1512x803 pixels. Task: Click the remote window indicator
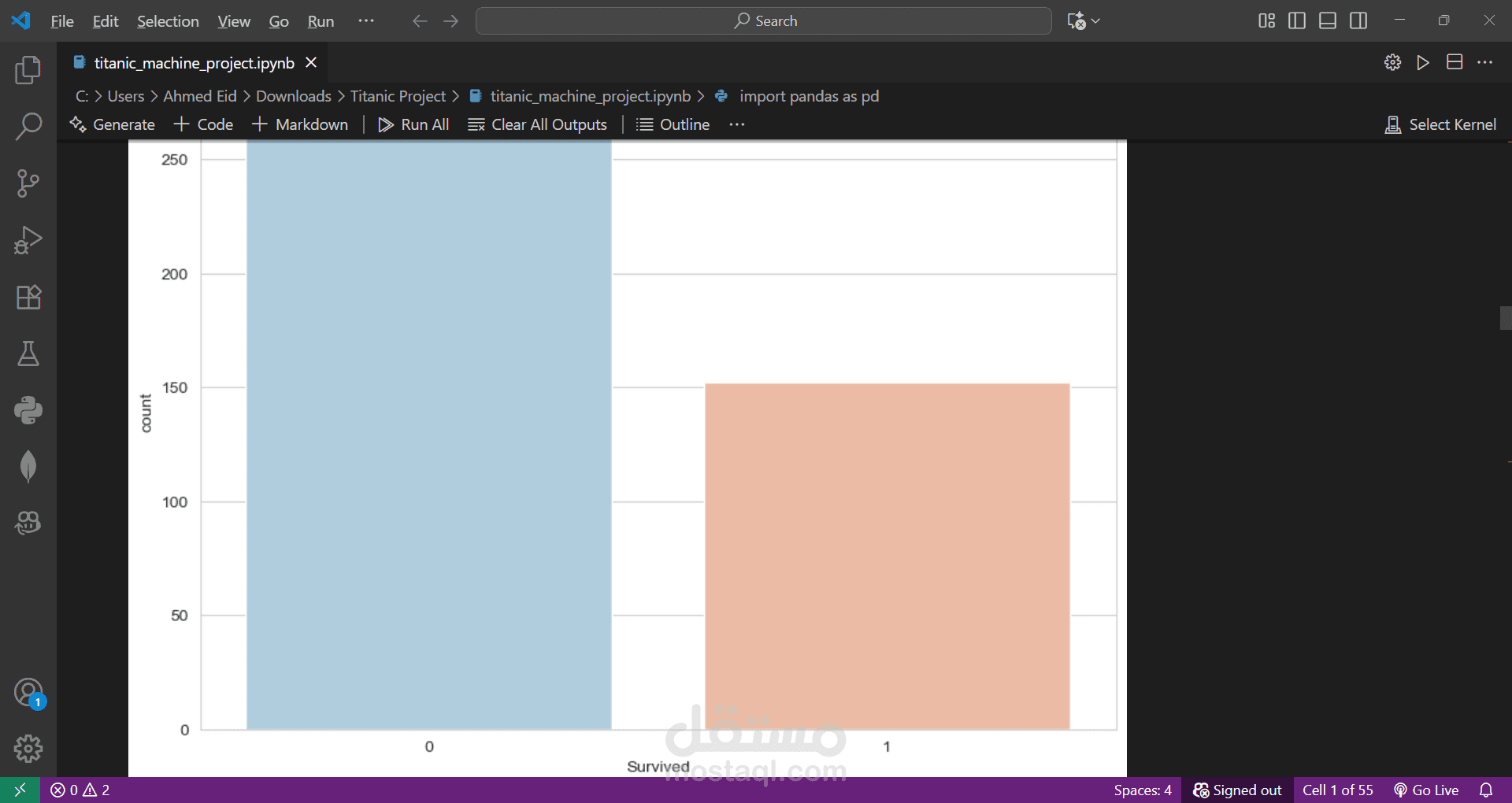[20, 790]
